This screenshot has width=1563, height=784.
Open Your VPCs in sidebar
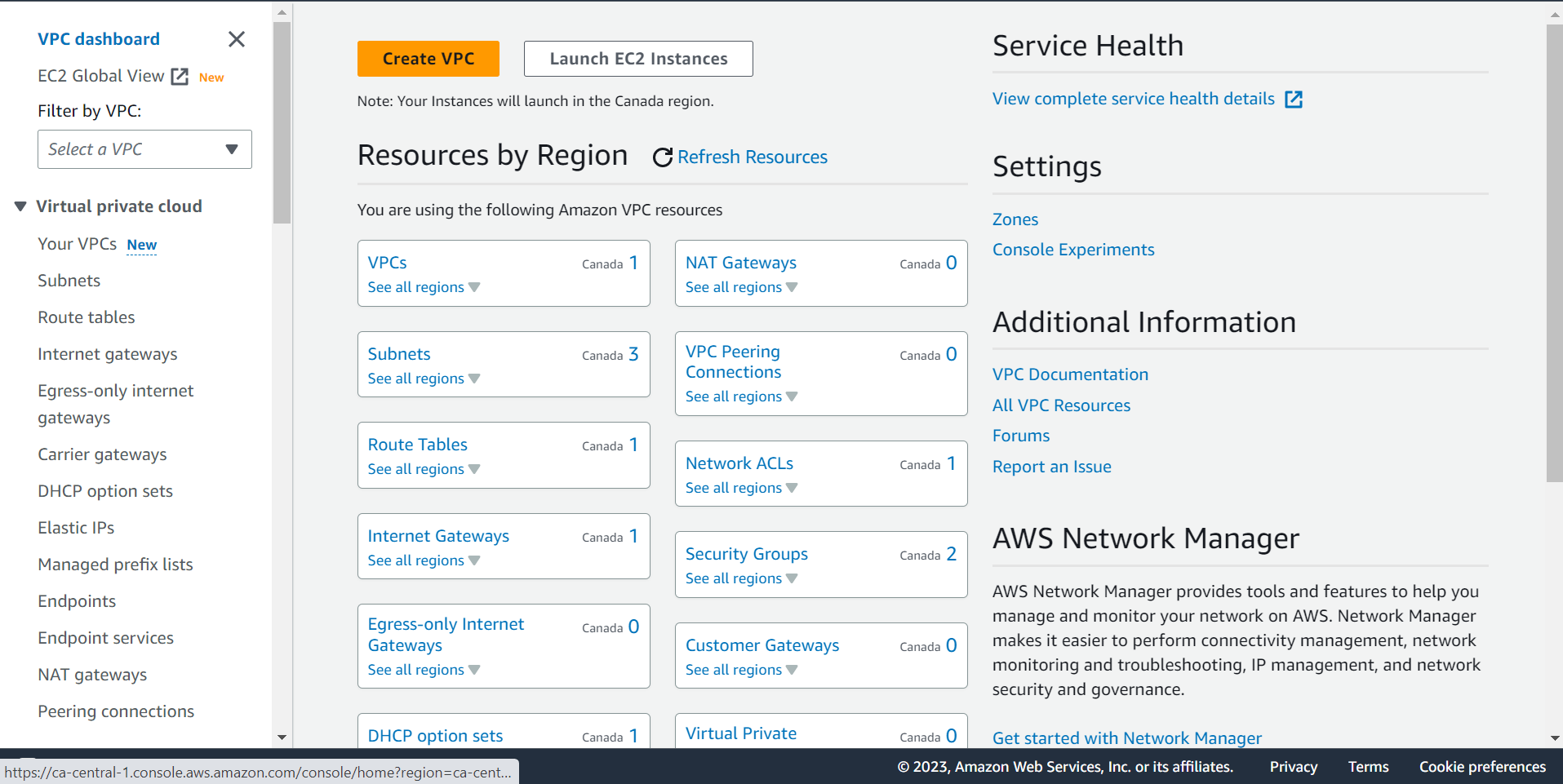[78, 244]
